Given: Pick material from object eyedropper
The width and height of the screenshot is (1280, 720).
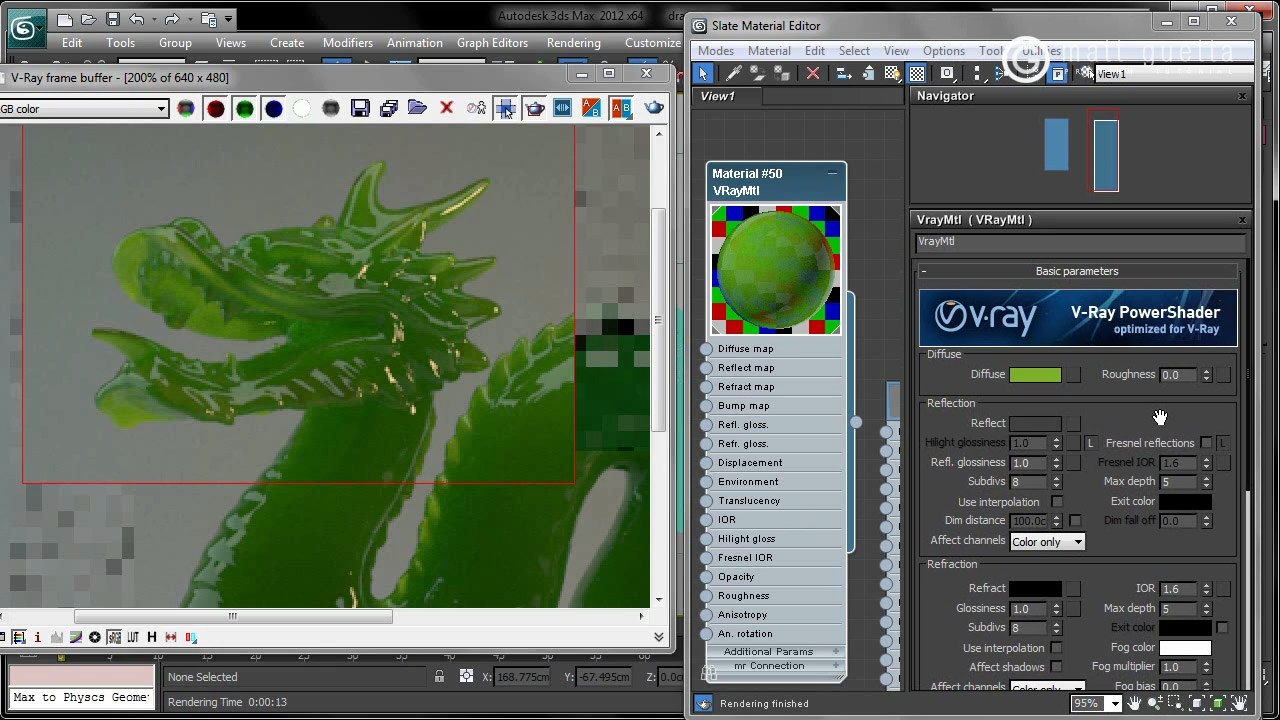Looking at the screenshot, I should pos(733,73).
